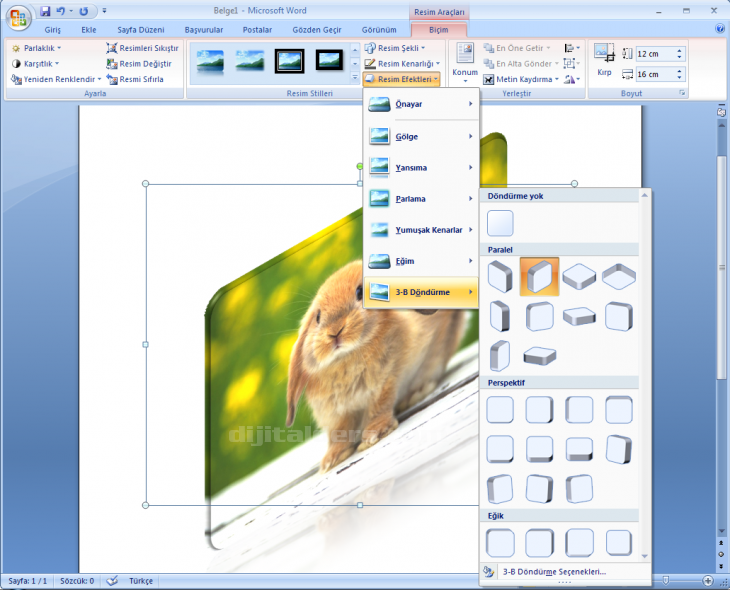Switch to Giriş ribbon tab

point(53,30)
